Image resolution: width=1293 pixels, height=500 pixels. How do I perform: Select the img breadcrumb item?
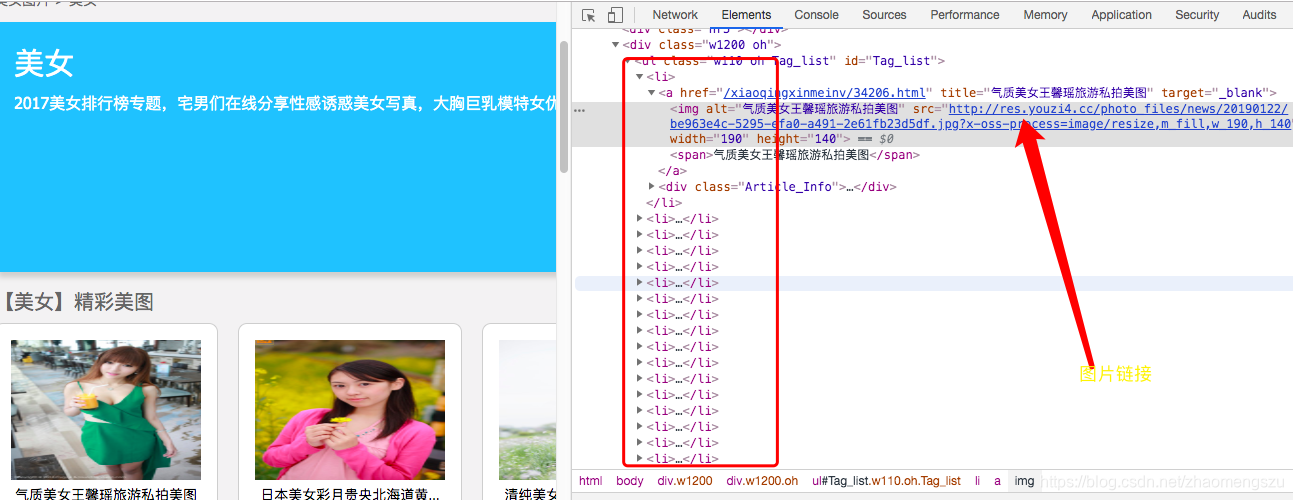1024,481
